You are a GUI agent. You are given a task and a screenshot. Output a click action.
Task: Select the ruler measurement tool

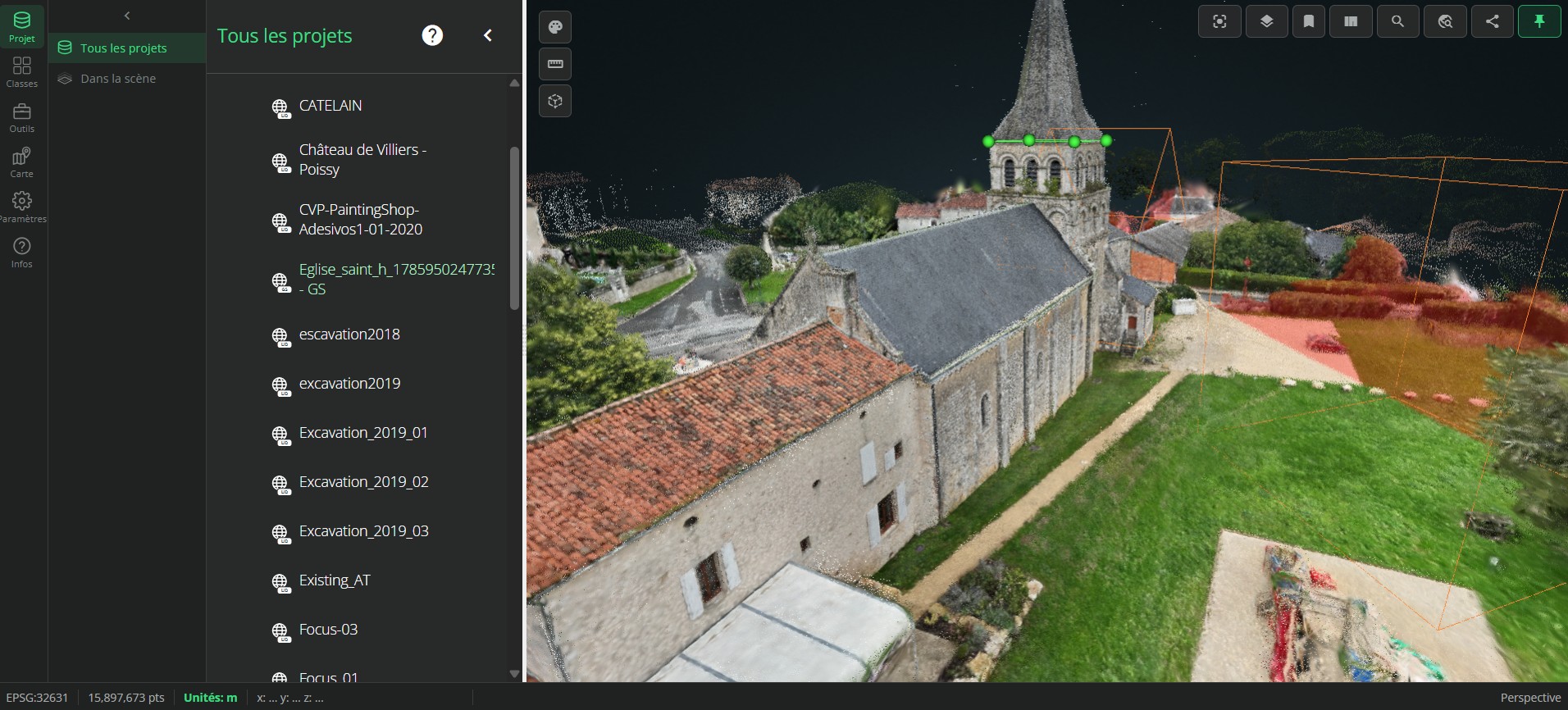(555, 64)
